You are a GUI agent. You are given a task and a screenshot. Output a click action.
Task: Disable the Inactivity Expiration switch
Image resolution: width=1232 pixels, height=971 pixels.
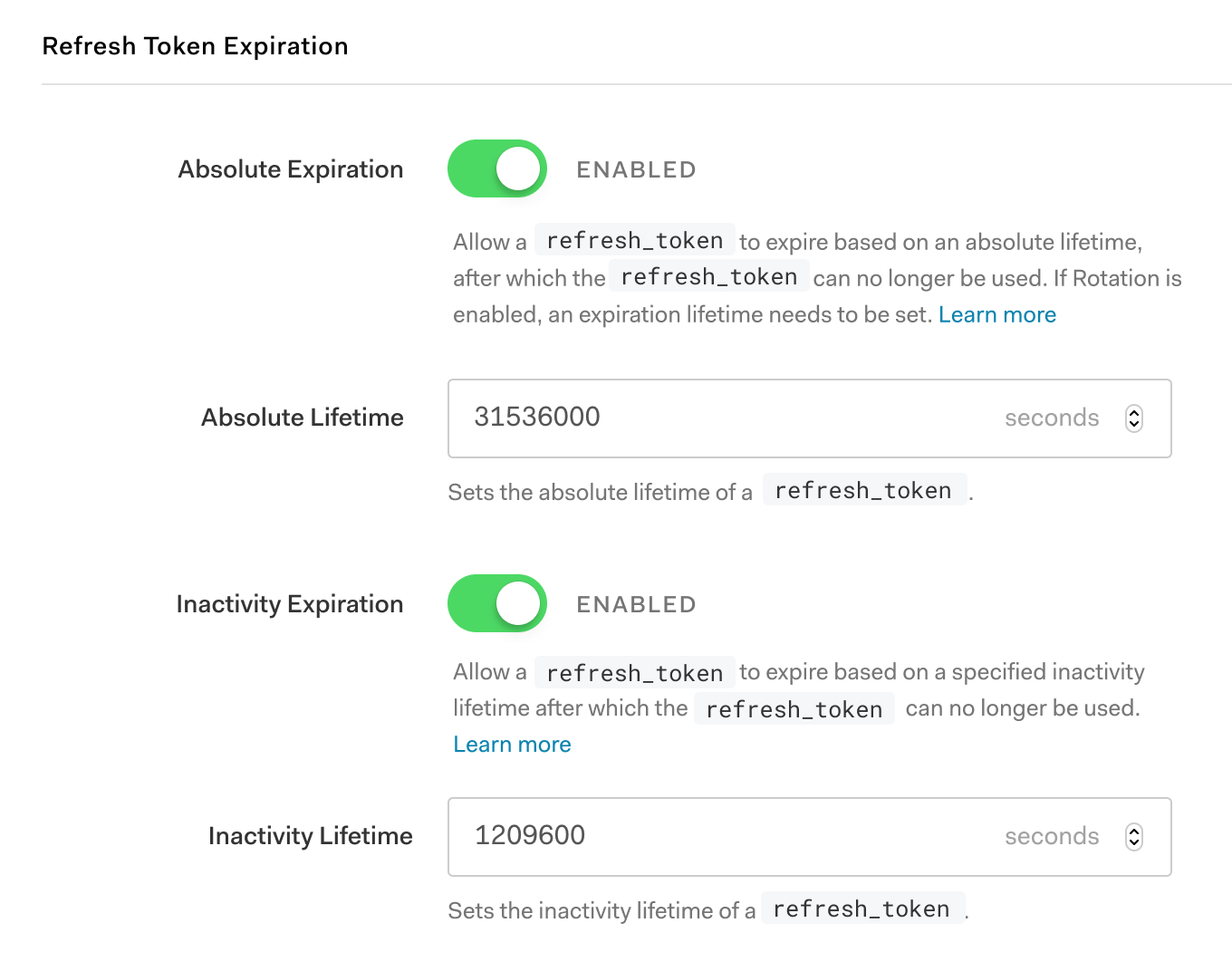[x=497, y=603]
